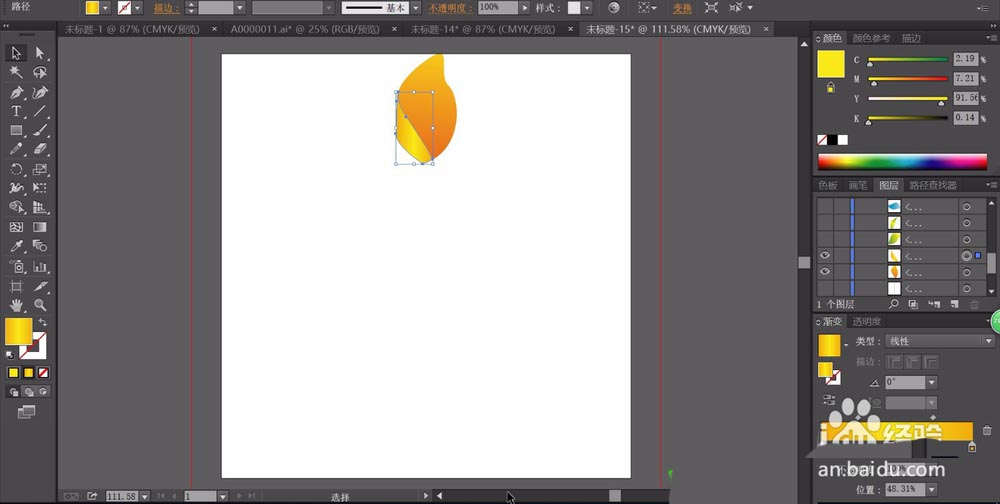Screen dimensions: 1000x504
Task: Select the Gradient tool in toolbox
Action: (40, 227)
